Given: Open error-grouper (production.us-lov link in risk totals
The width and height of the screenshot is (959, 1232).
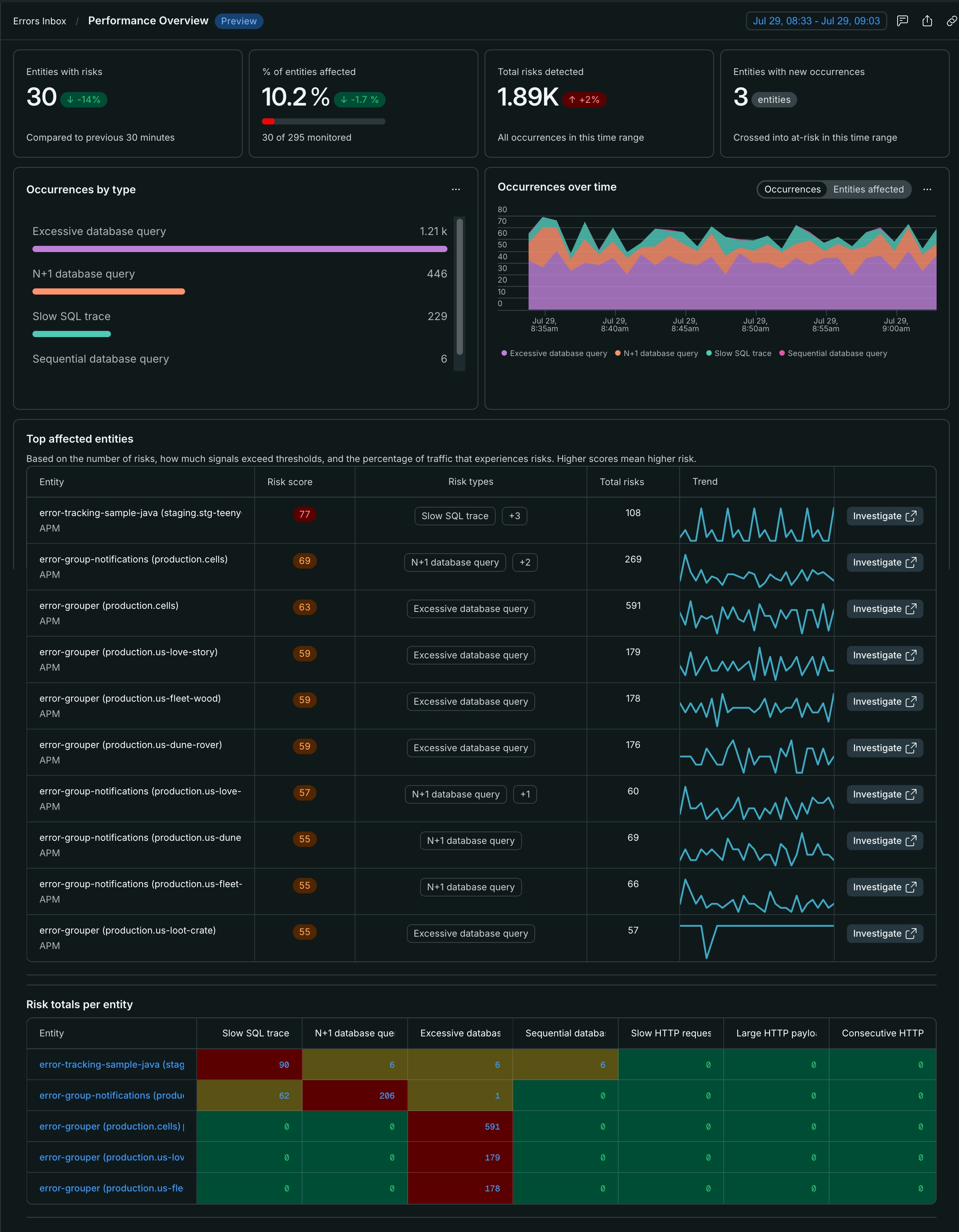Looking at the screenshot, I should (x=112, y=1157).
